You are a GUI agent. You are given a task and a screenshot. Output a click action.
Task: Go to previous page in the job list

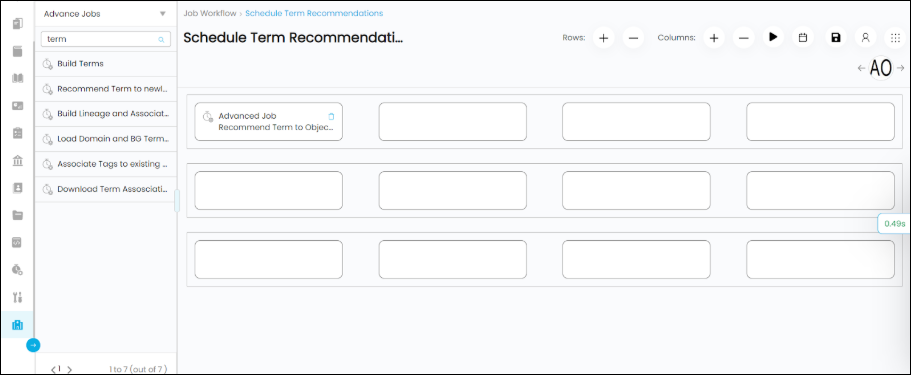pos(53,369)
